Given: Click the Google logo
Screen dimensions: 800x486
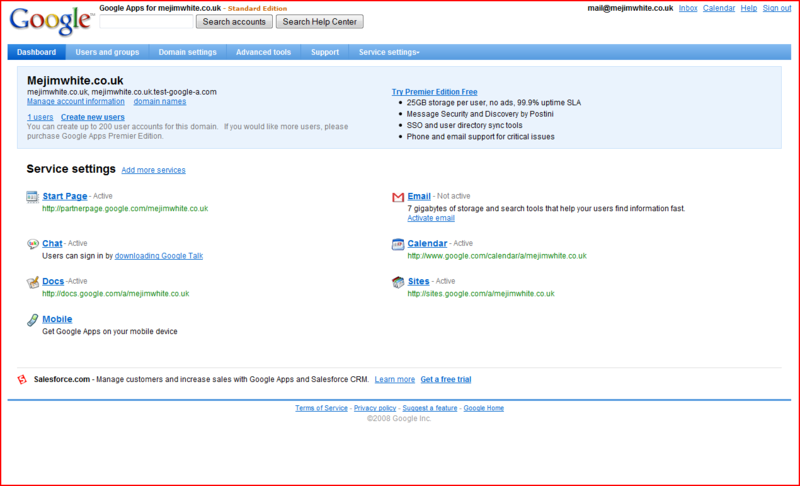Looking at the screenshot, I should pos(51,21).
